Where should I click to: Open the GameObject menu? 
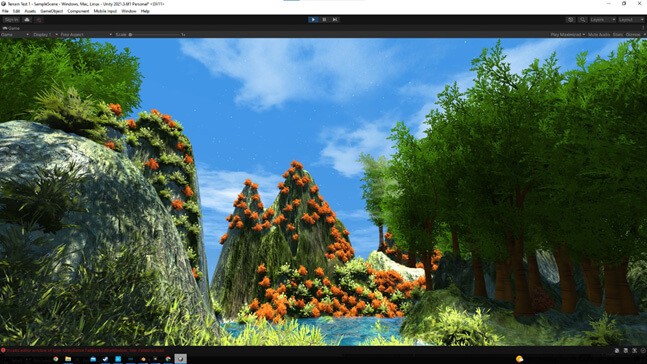[x=52, y=11]
